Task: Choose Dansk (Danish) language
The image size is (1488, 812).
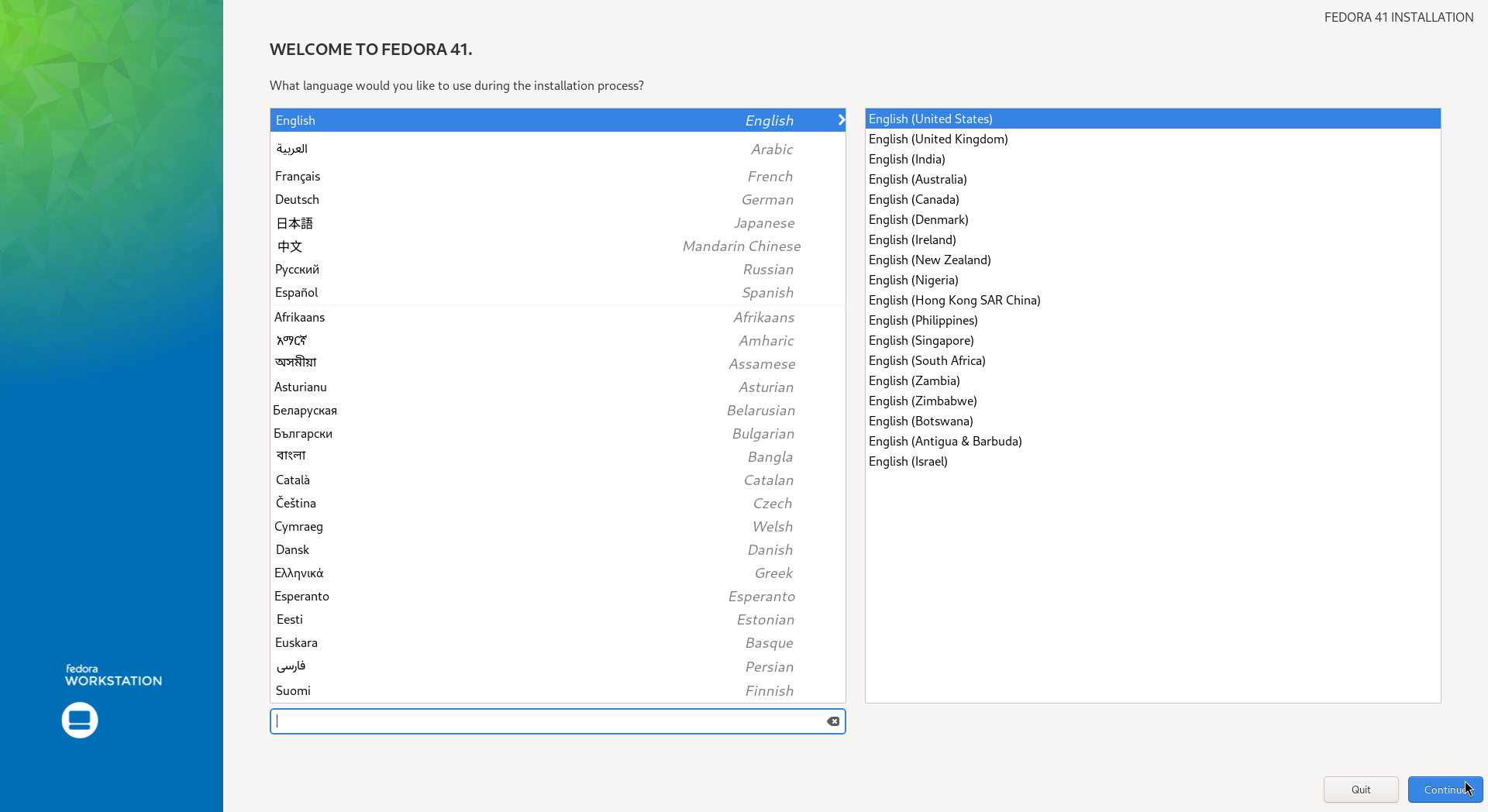Action: click(557, 550)
